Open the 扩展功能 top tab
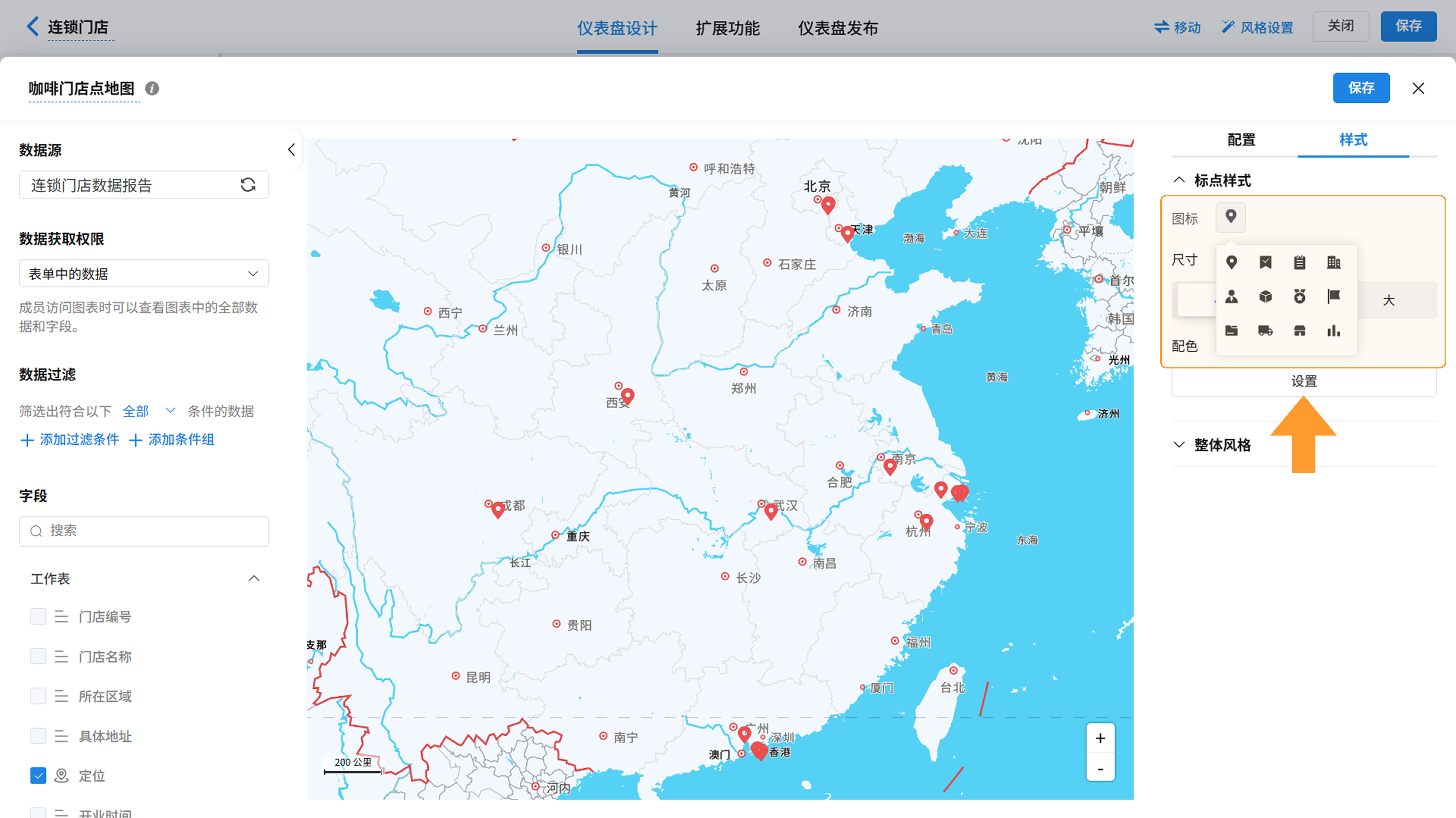 pyautogui.click(x=728, y=28)
